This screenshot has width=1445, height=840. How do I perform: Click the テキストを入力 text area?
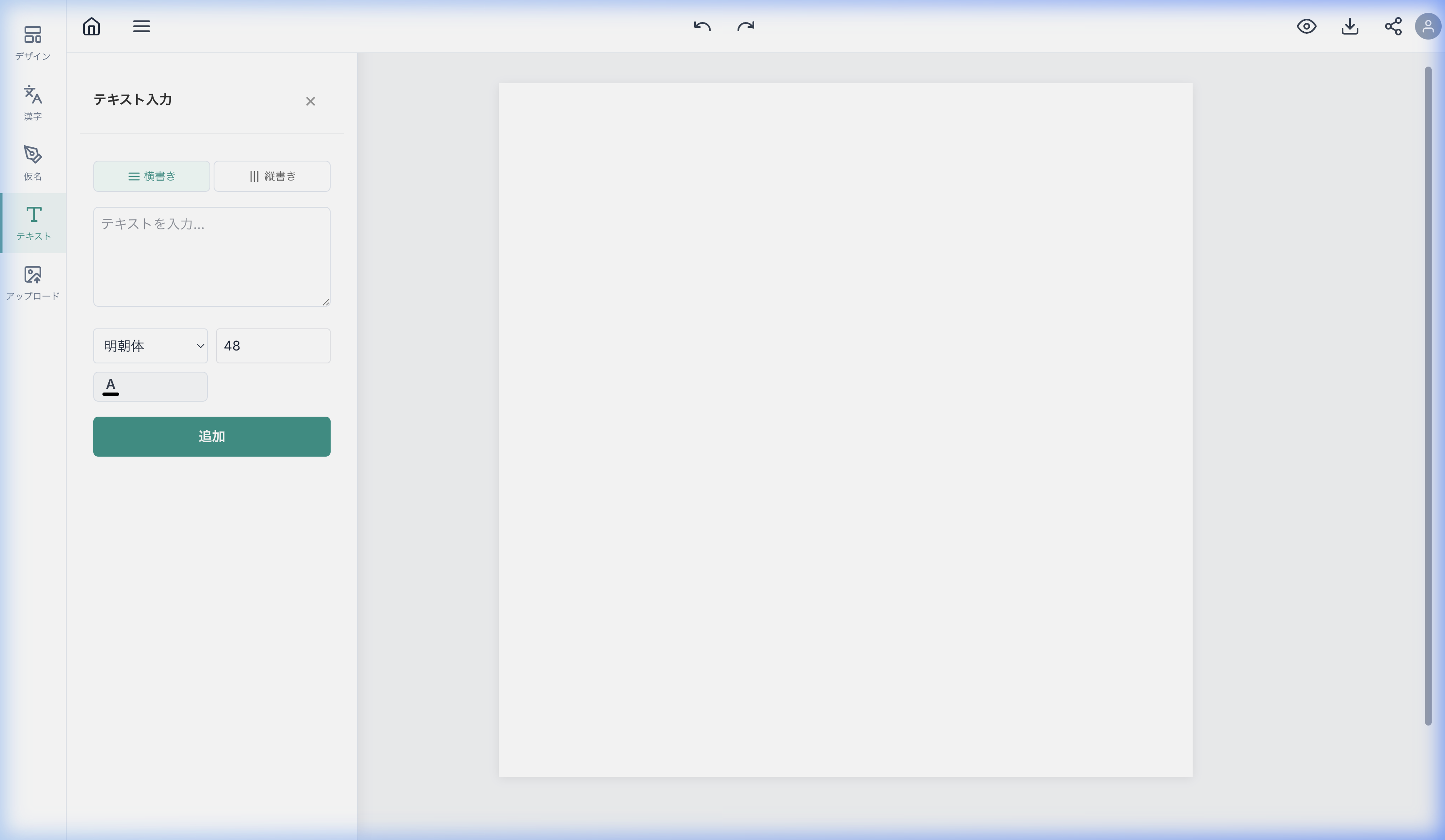coord(212,257)
